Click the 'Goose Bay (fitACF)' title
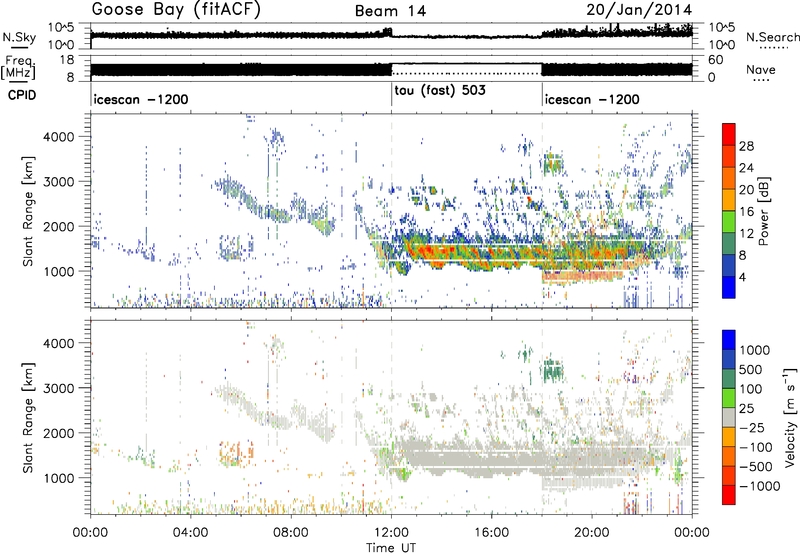This screenshot has height=554, width=800. click(x=176, y=10)
